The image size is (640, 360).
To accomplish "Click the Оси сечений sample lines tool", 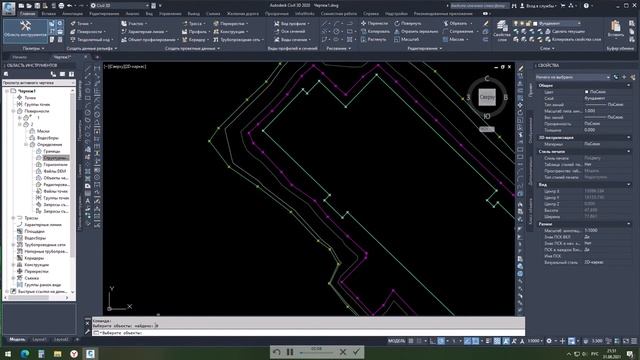I will coord(290,31).
